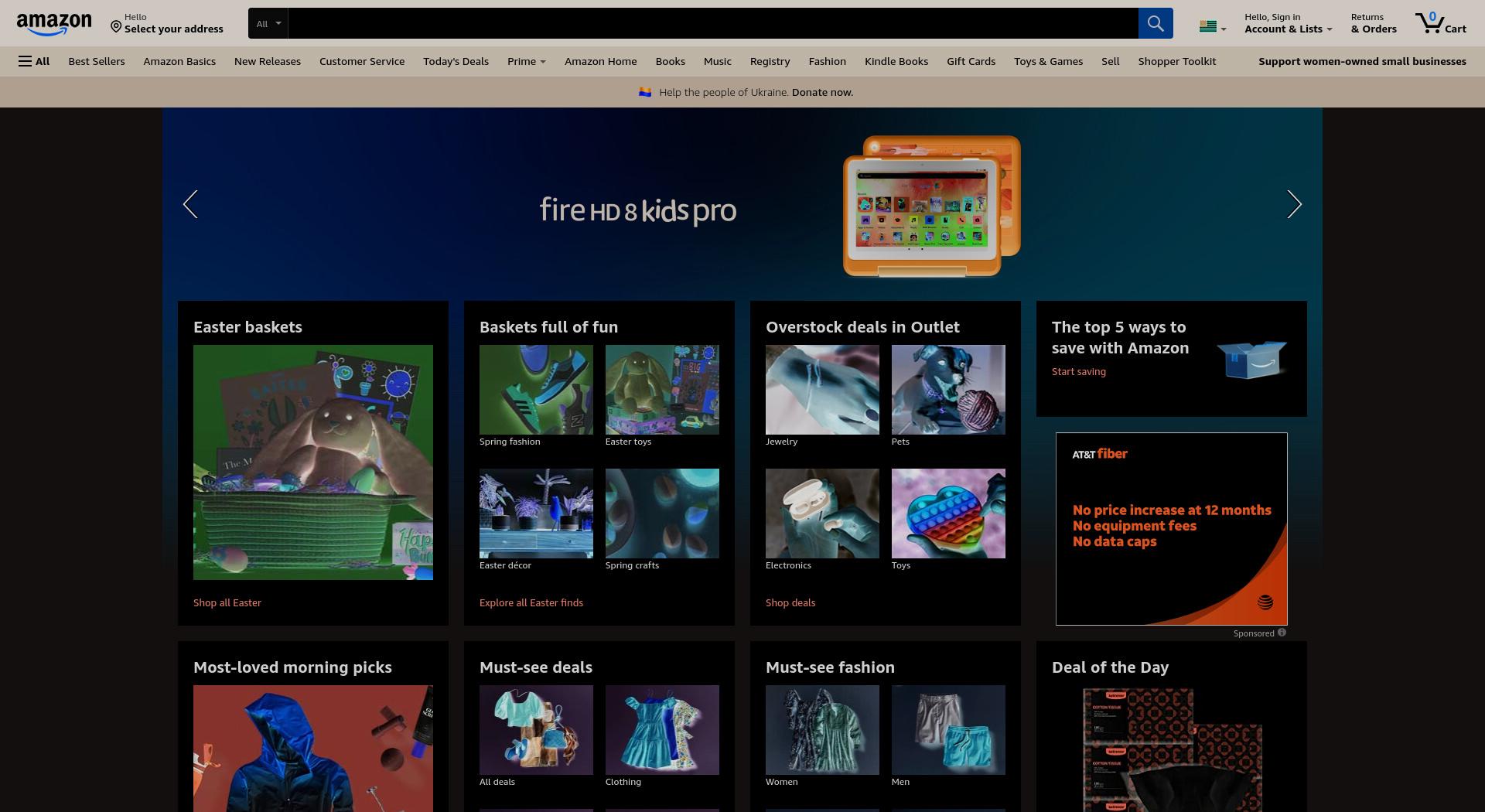The width and height of the screenshot is (1485, 812).
Task: Open Spring crafts thumbnail
Action: tap(662, 513)
